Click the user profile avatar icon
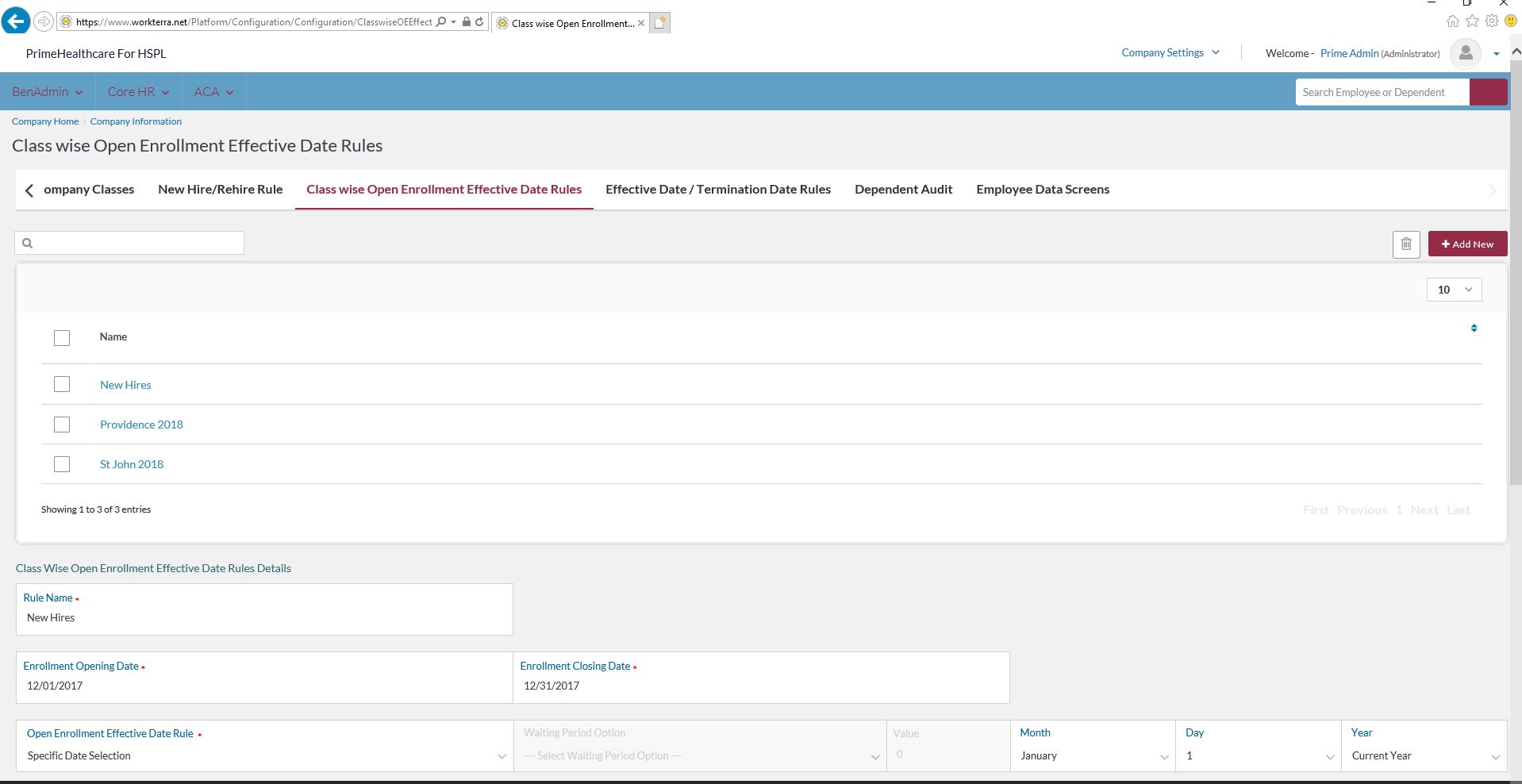 point(1465,53)
